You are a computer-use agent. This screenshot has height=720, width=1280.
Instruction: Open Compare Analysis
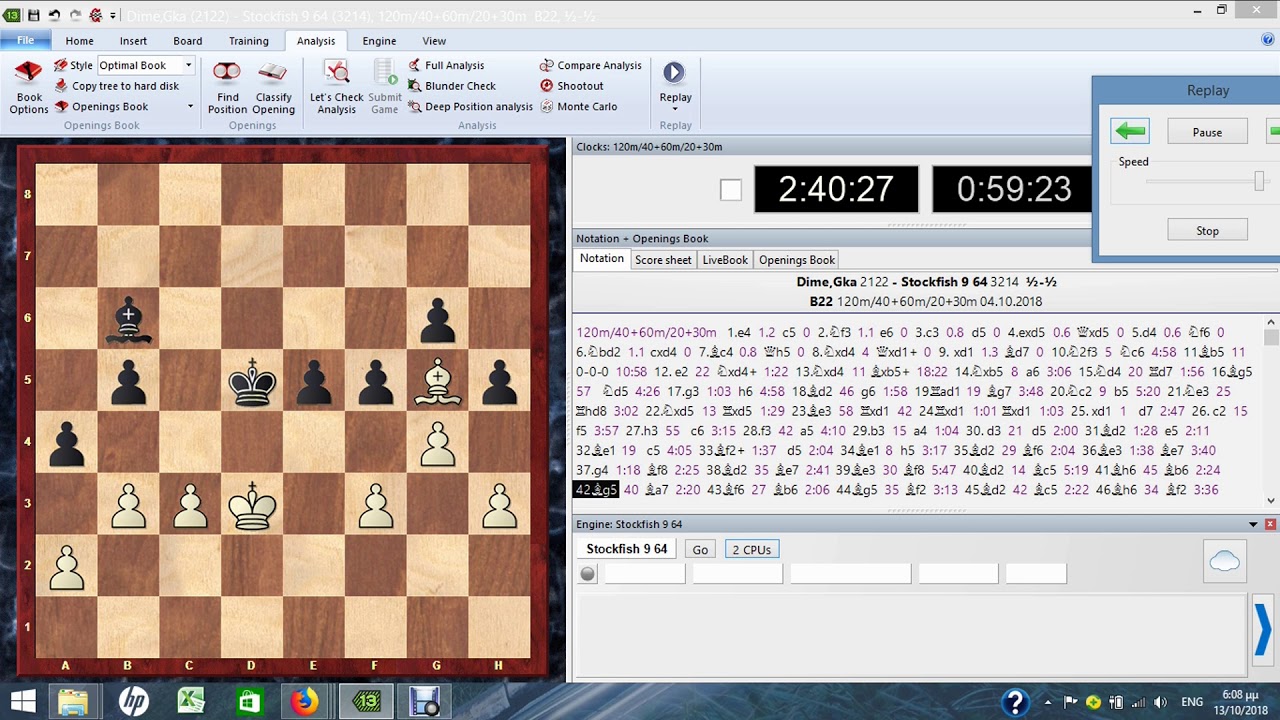click(591, 65)
